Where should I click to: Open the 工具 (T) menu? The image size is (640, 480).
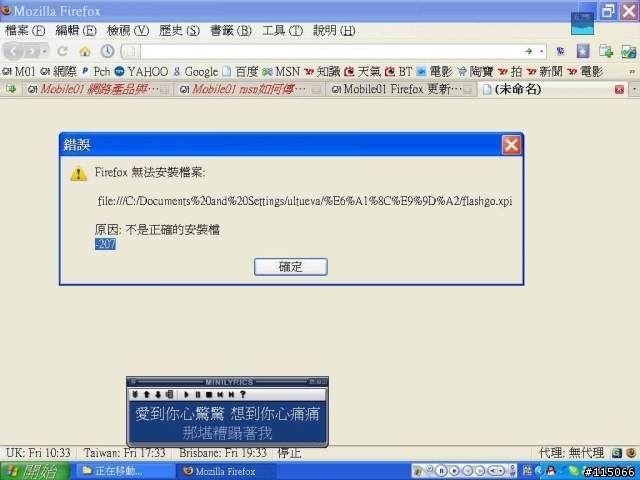click(282, 31)
